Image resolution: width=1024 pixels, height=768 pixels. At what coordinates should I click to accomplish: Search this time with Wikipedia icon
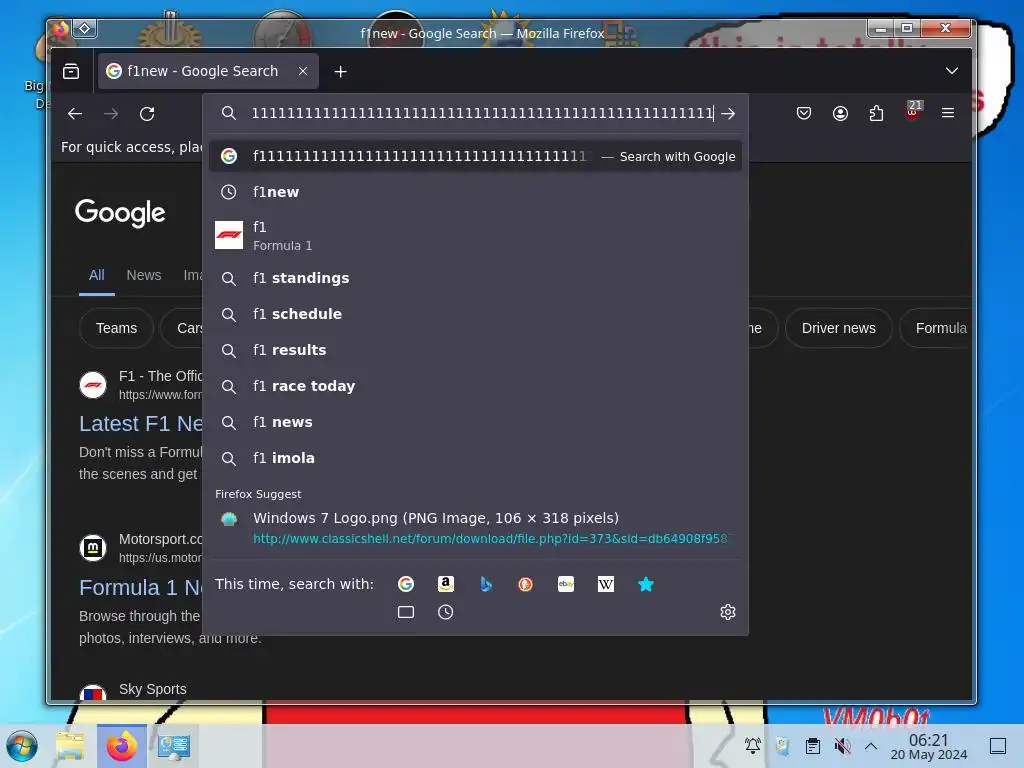[x=606, y=584]
